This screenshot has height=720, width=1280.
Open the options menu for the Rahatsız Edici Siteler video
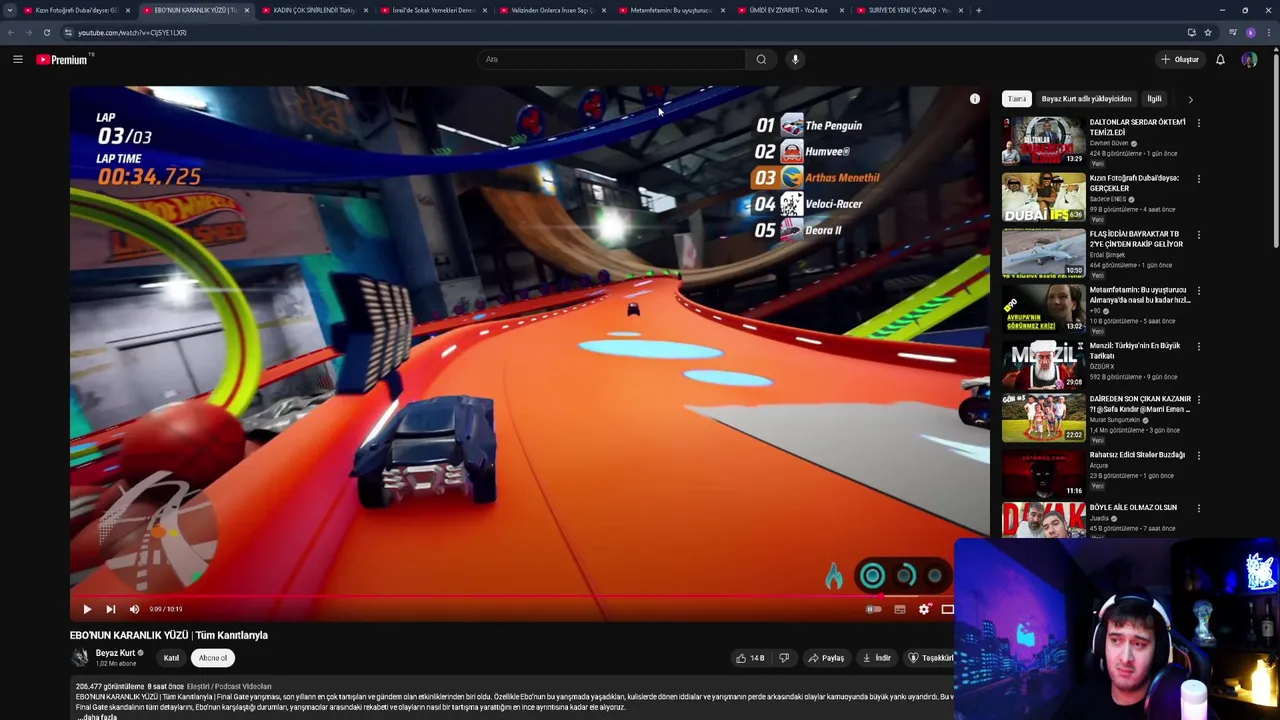click(1199, 456)
